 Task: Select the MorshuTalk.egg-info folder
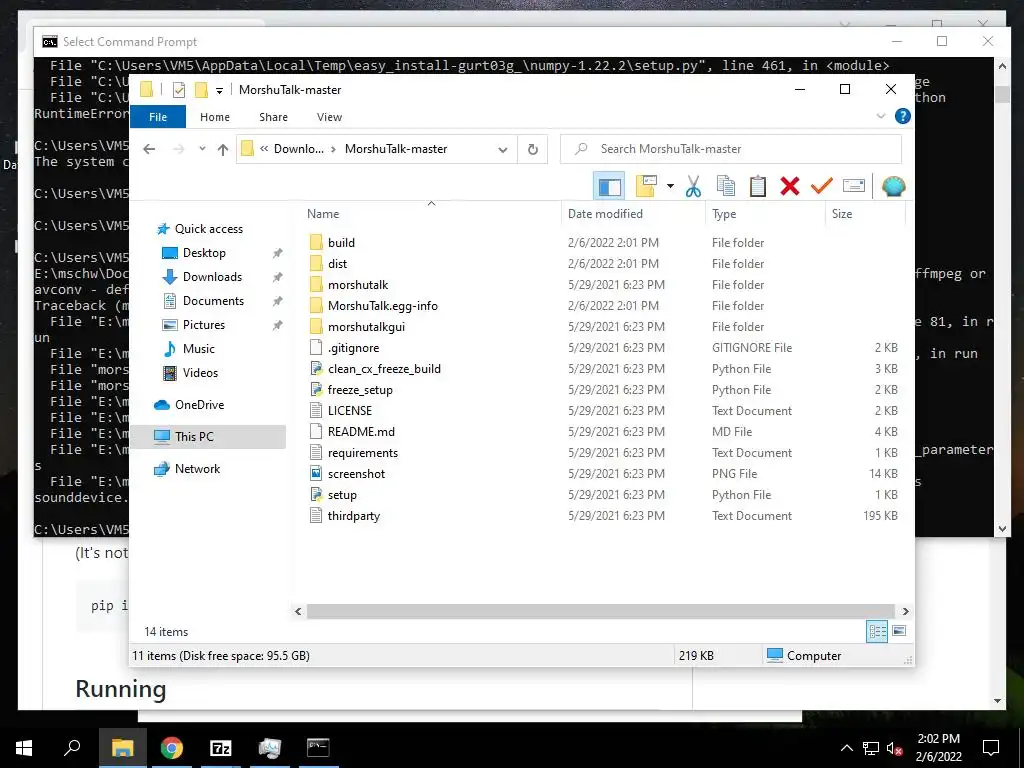pos(383,306)
